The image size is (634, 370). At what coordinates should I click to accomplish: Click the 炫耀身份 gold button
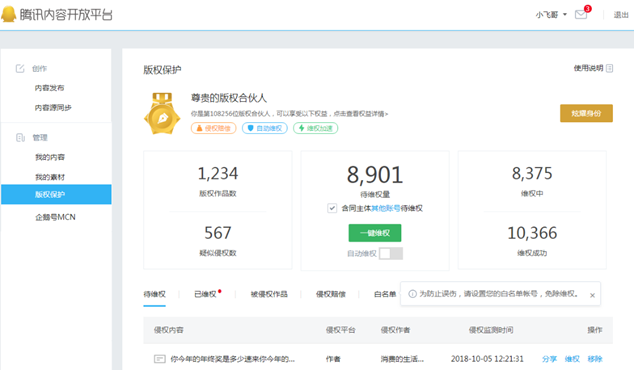pos(586,113)
